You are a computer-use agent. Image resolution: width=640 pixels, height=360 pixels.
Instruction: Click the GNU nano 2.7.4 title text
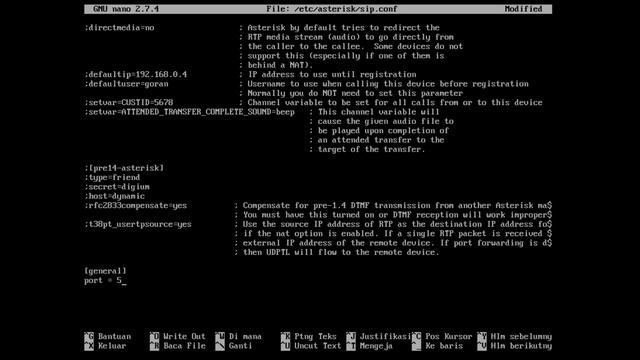(126, 9)
